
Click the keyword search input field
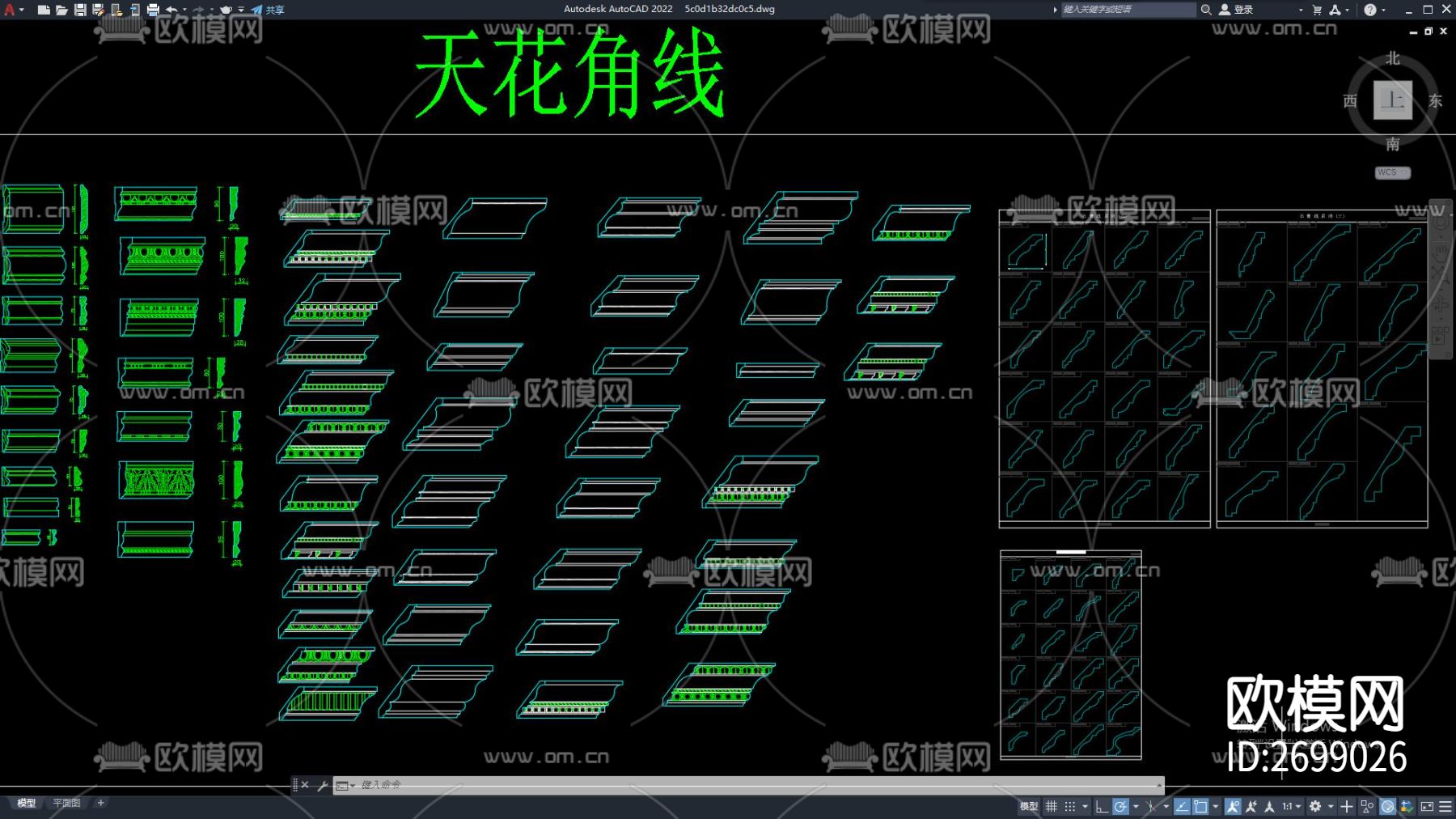tap(1128, 10)
